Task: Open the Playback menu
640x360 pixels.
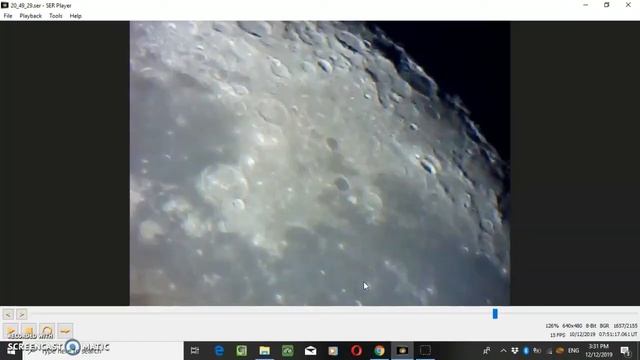Action: (x=31, y=16)
